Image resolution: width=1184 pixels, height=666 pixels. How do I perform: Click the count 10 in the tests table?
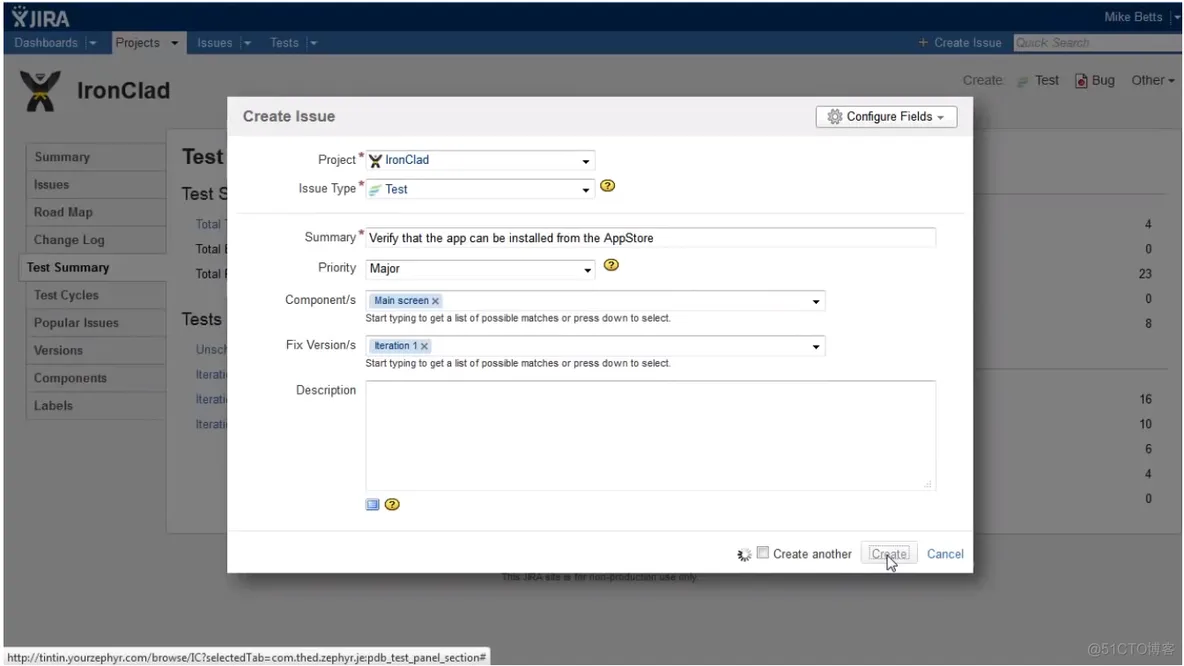click(x=1145, y=424)
